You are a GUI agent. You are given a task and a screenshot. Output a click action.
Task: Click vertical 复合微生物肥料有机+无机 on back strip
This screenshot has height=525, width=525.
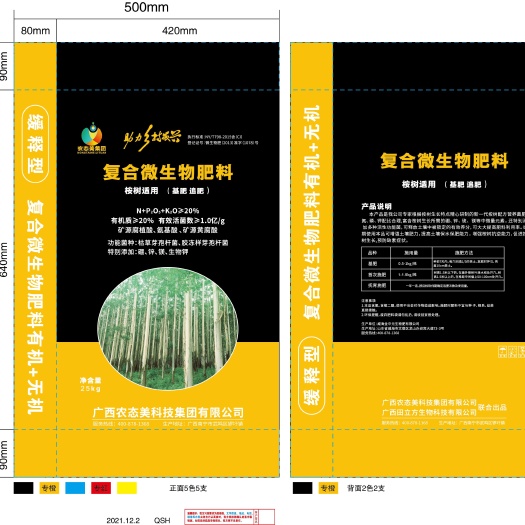[311, 212]
